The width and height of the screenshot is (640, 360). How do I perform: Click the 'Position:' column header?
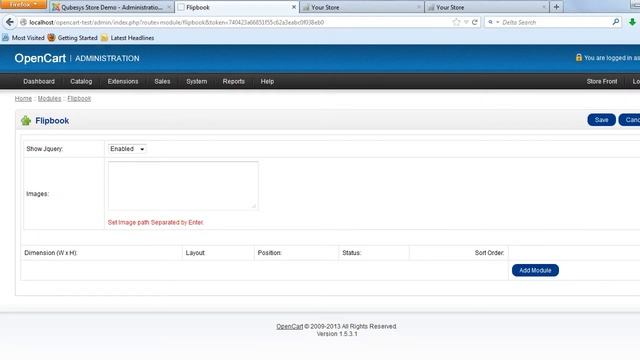tap(269, 253)
